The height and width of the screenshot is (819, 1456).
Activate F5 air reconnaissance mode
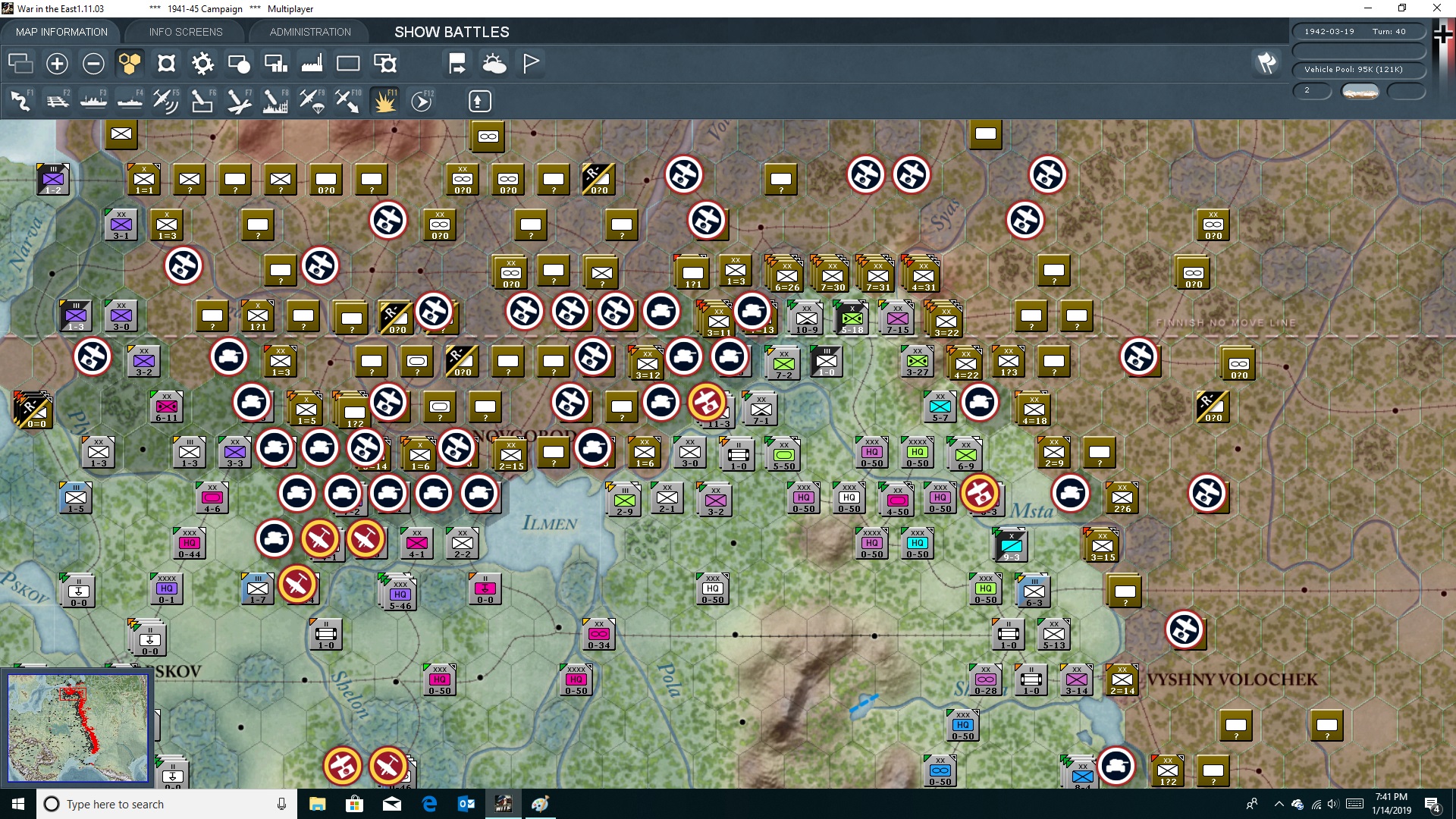(x=166, y=100)
